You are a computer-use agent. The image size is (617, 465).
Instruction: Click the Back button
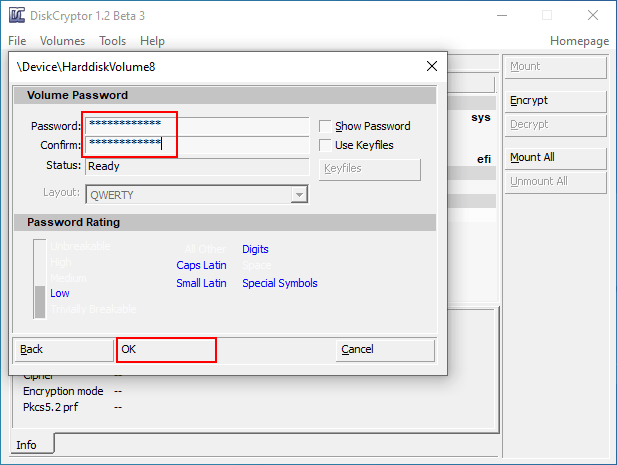[63, 350]
